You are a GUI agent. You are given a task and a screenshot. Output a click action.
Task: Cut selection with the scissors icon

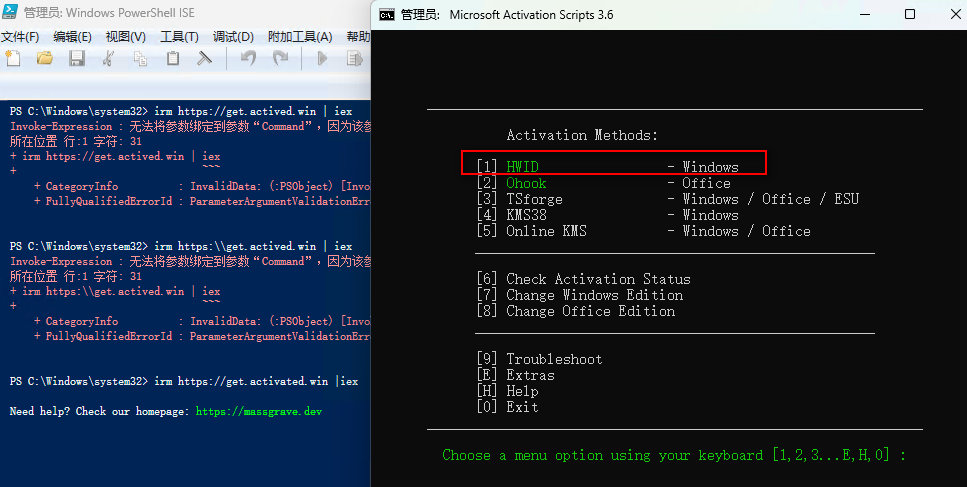(109, 59)
